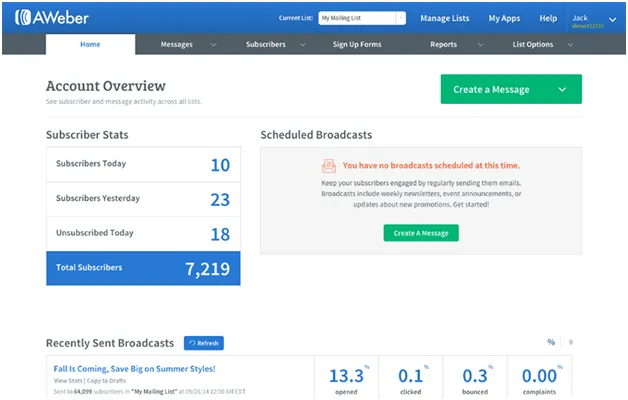628x400 pixels.
Task: Expand the List Options menu chevron
Action: coord(570,44)
